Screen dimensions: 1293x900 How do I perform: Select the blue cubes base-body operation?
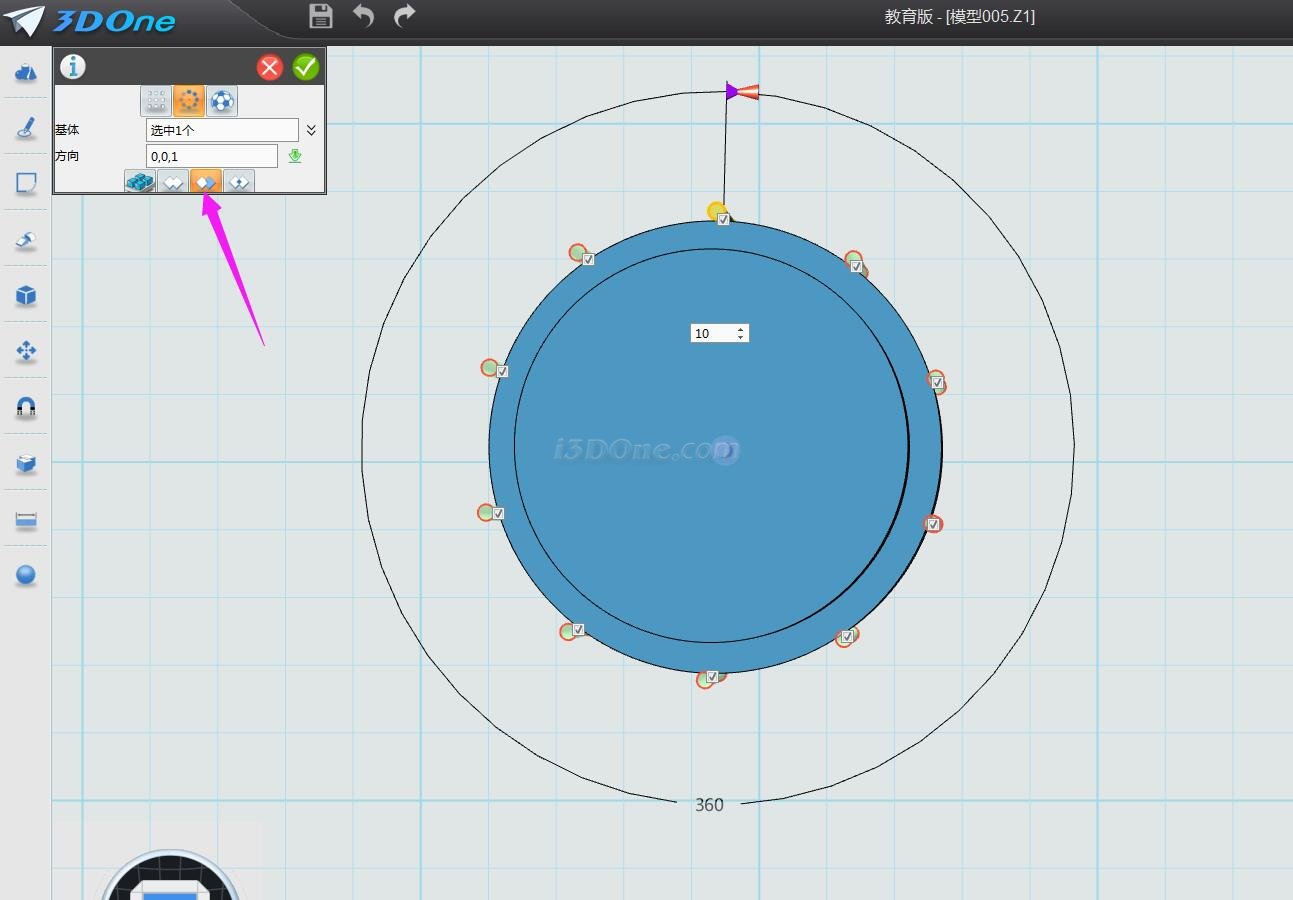click(x=140, y=182)
